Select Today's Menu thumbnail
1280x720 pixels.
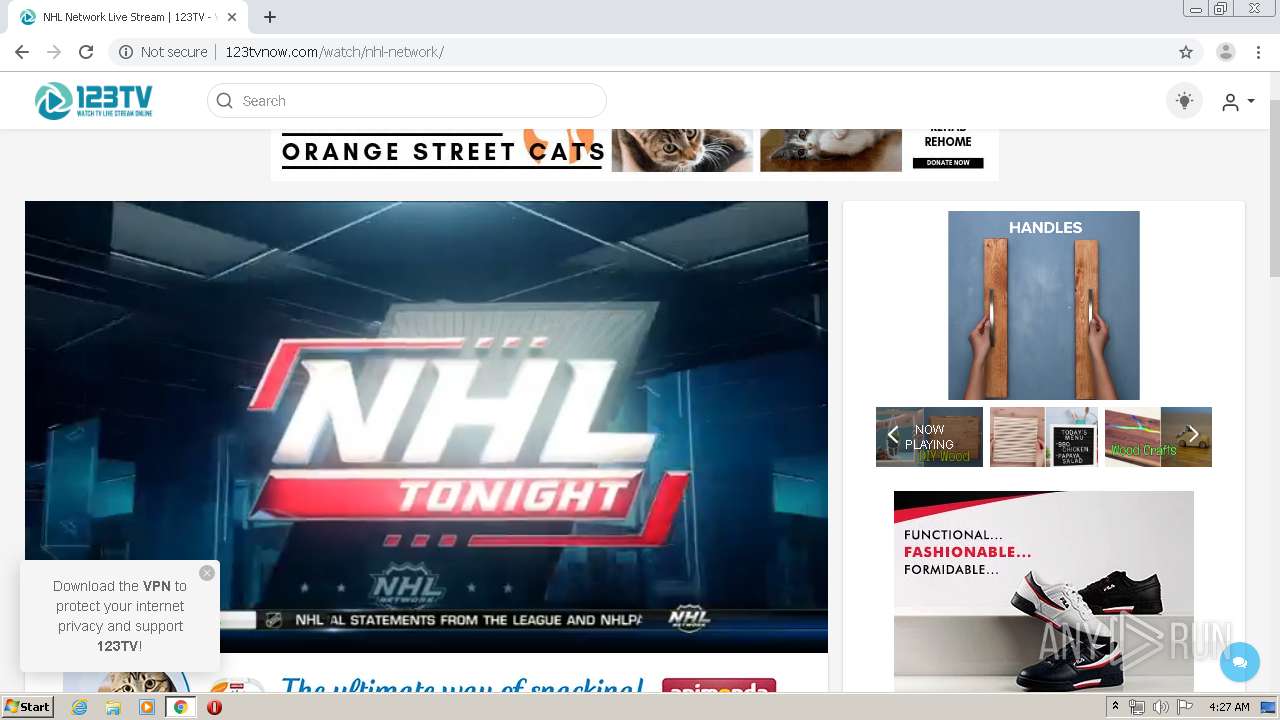coord(1044,437)
